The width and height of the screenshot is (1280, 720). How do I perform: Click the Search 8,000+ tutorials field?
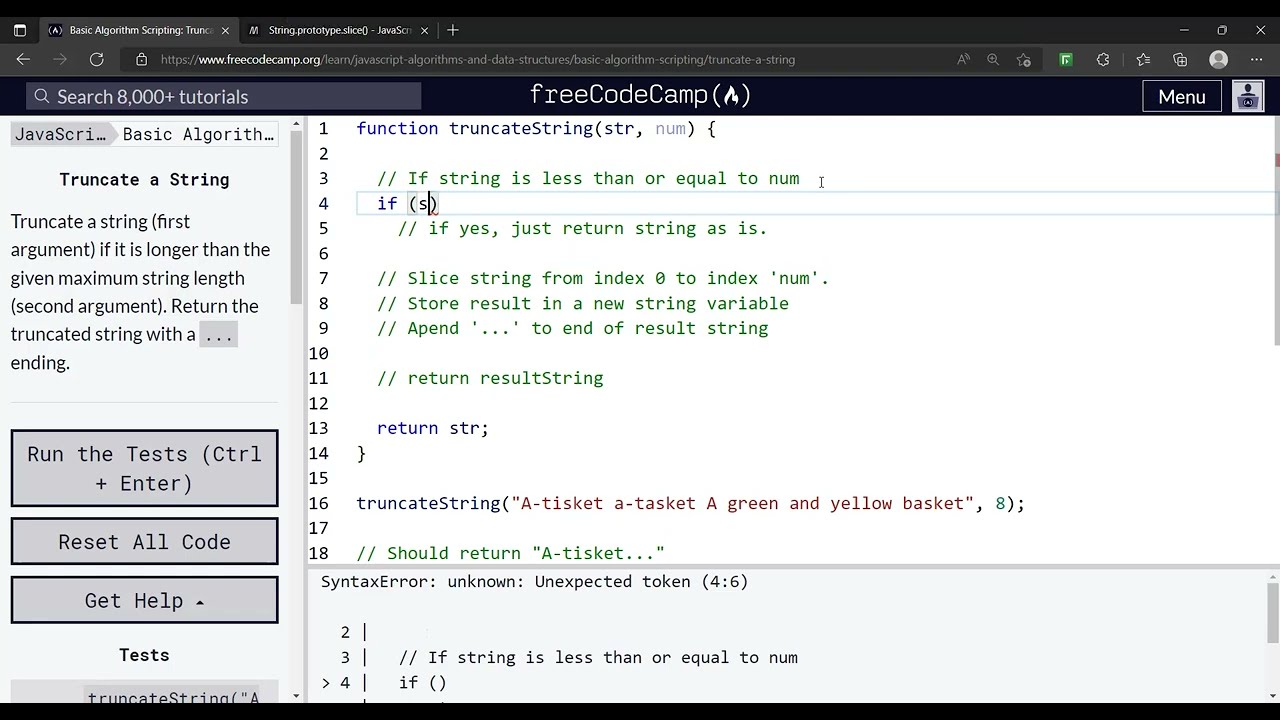224,97
